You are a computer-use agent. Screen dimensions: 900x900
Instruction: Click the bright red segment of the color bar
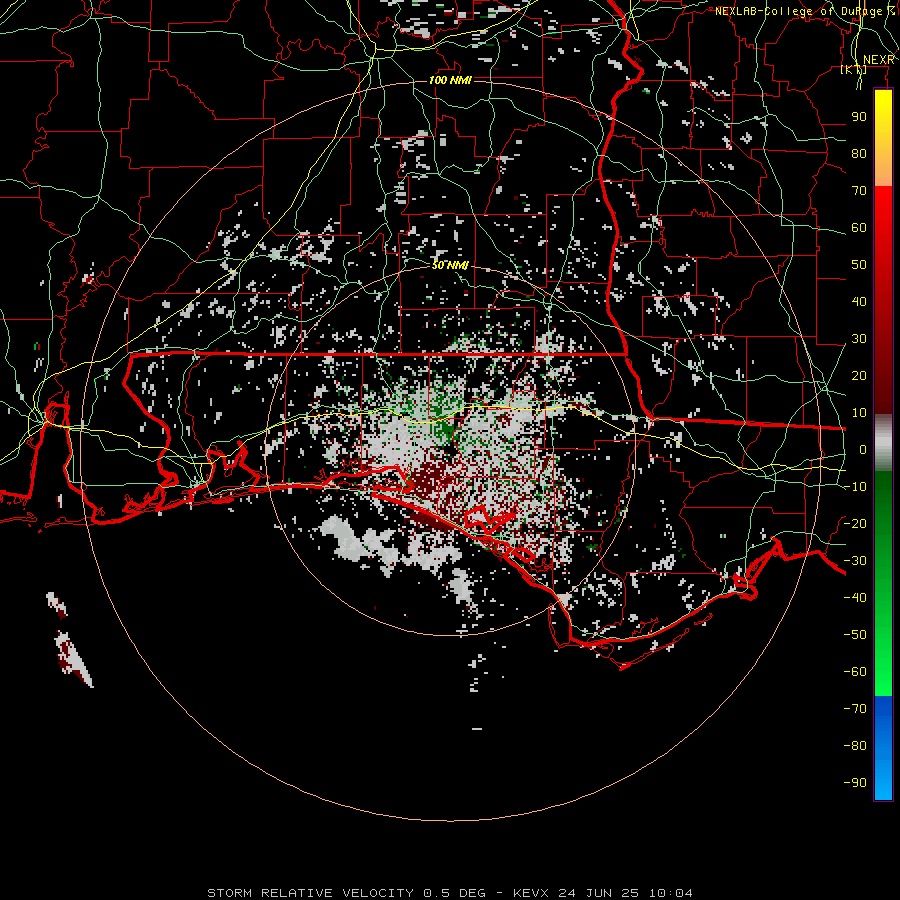point(883,300)
